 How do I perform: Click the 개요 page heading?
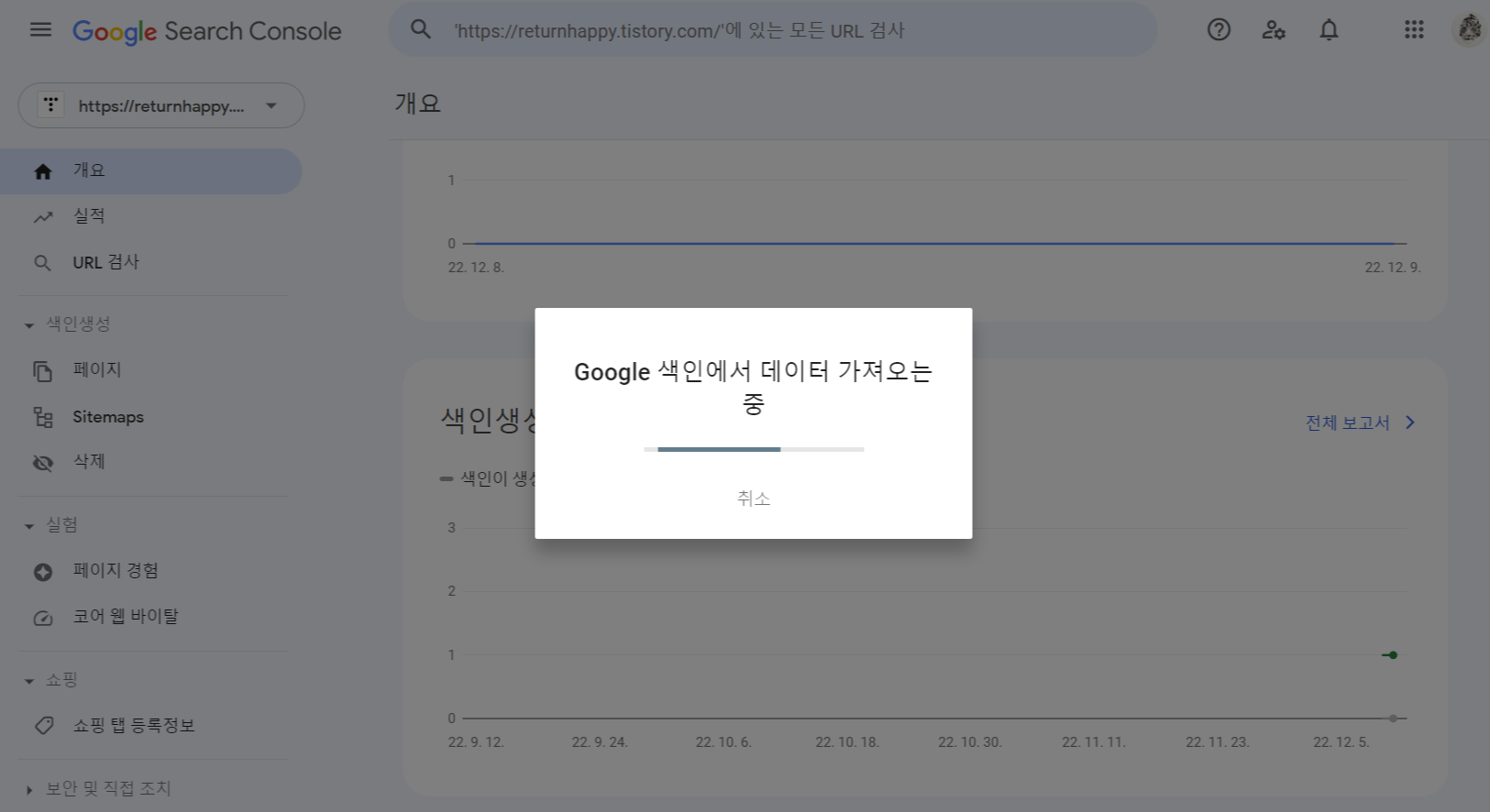point(418,103)
